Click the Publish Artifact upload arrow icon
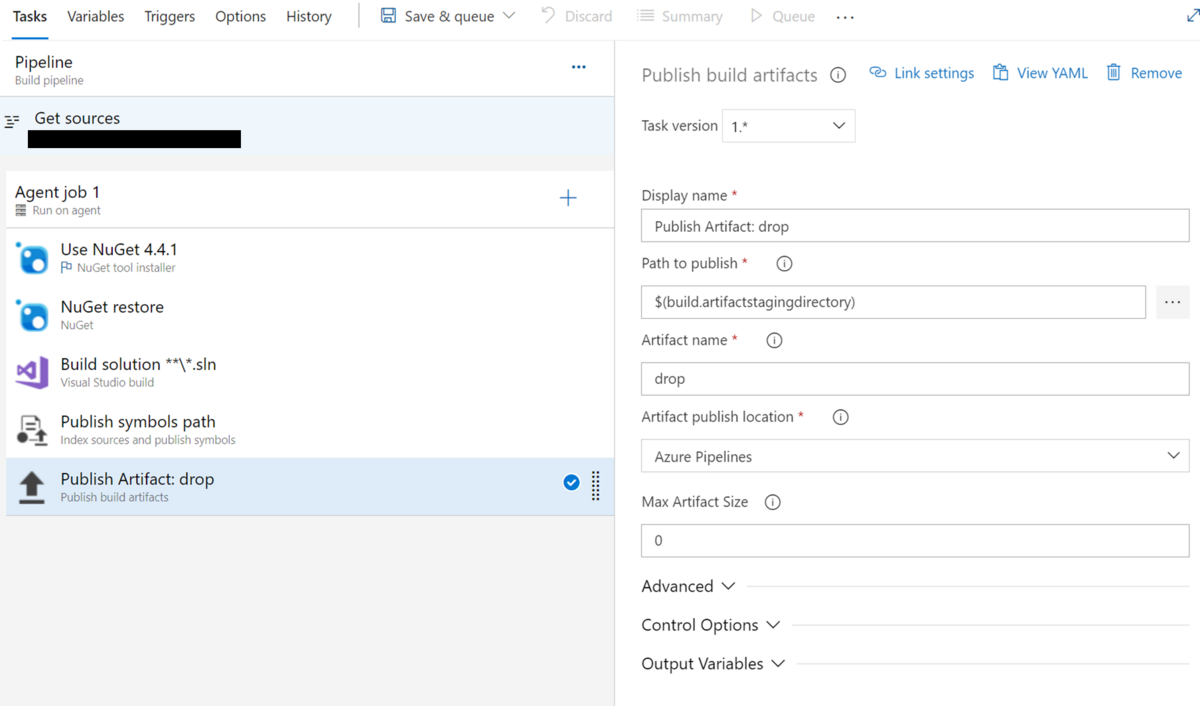Viewport: 1200px width, 706px height. (32, 487)
